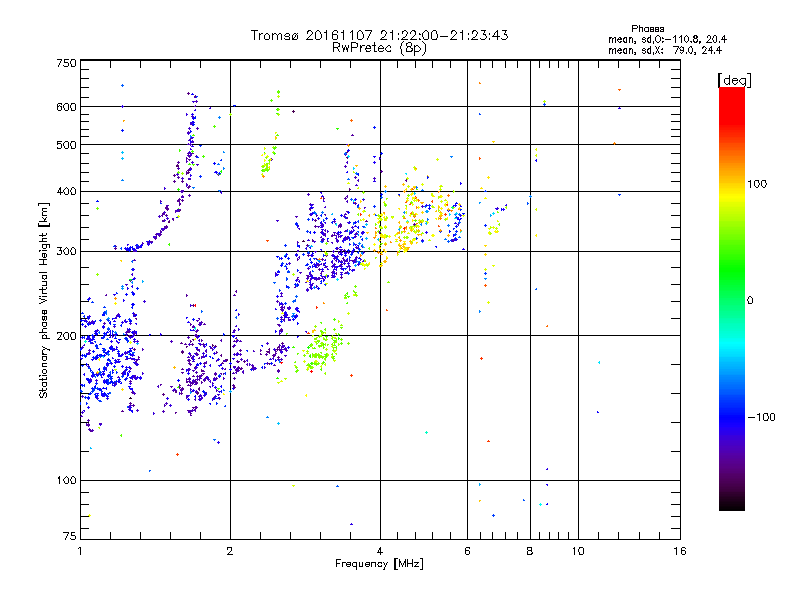Screen dimensions: 800x600
Task: Click the x-axis tick label '6'
Action: click(467, 551)
